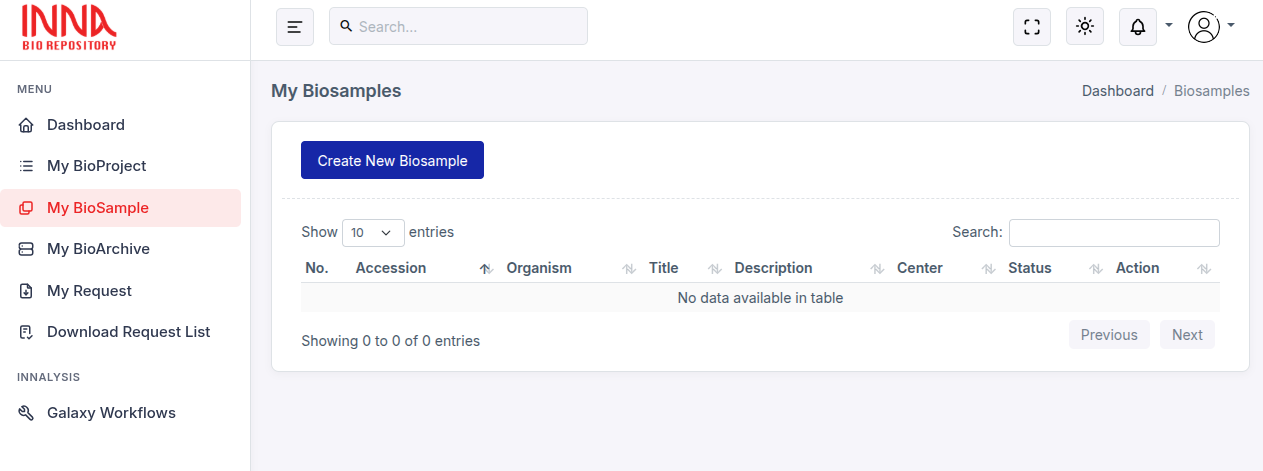Click the Dashboard home icon in the sidebar
Screen dimensions: 1263x471
27,126
